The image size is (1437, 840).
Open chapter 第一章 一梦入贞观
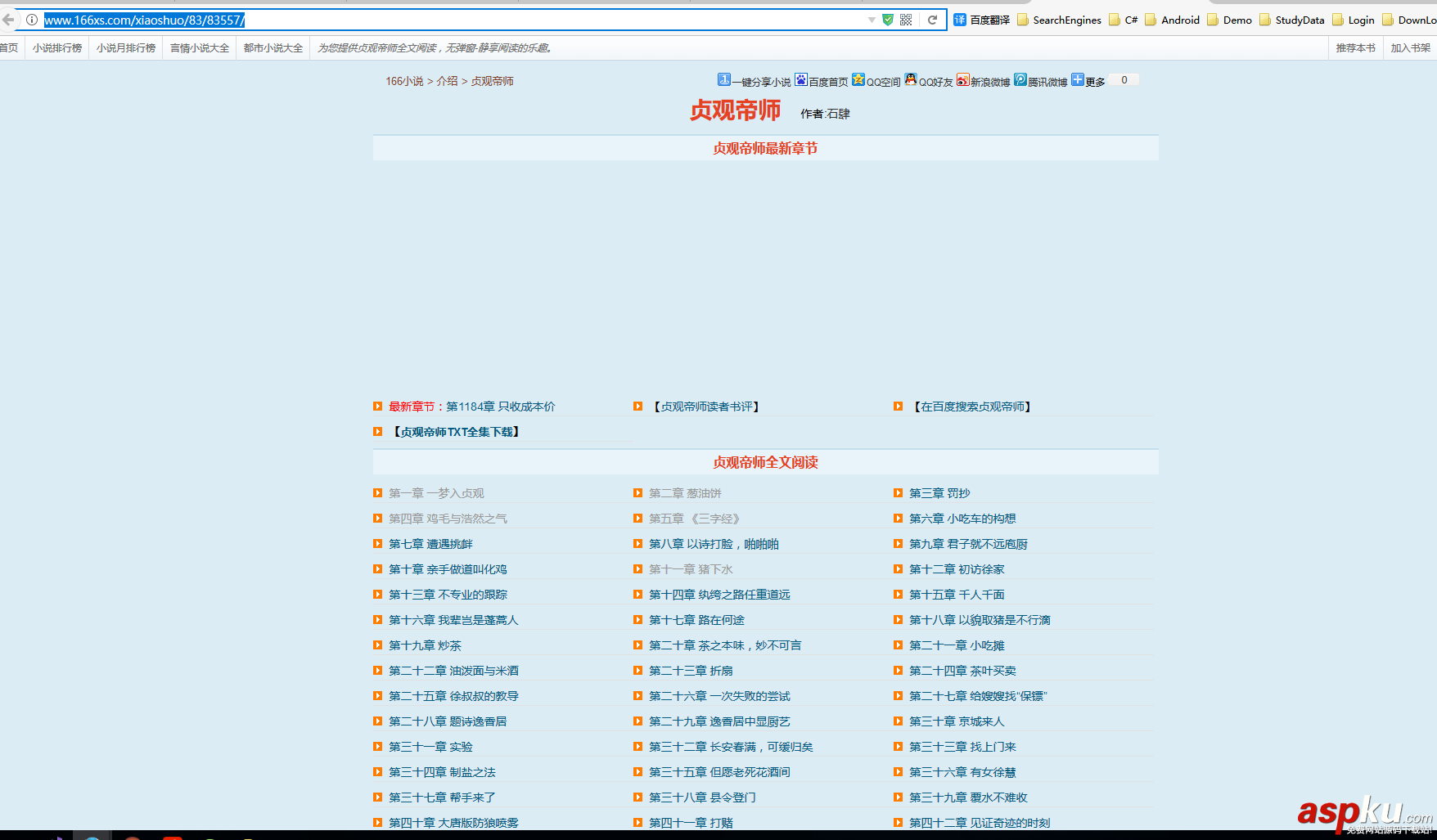coord(436,493)
